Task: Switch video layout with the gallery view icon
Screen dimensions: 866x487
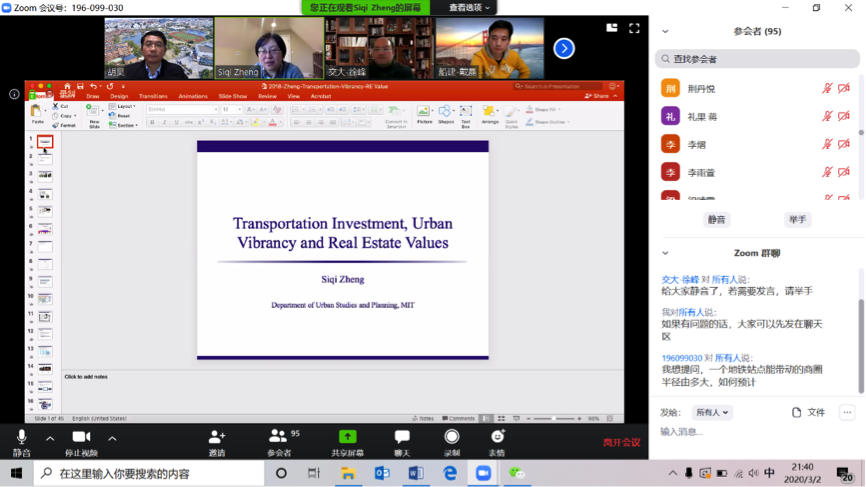Action: click(612, 28)
